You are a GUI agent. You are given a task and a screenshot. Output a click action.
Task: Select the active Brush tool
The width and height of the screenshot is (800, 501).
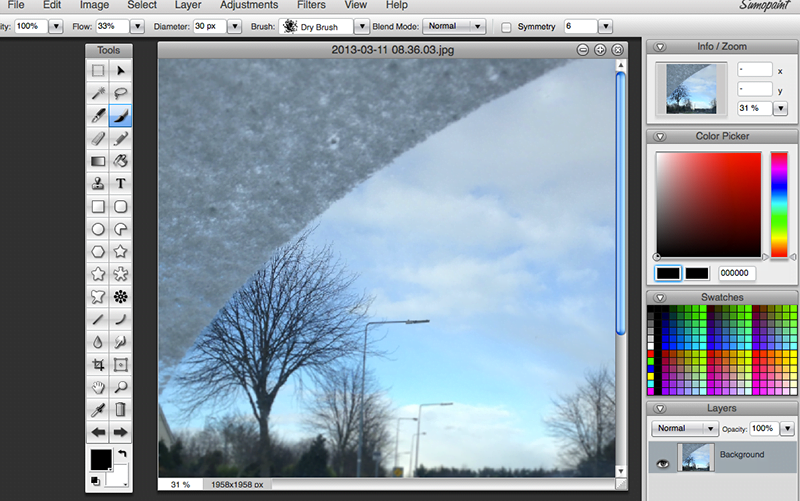click(120, 116)
